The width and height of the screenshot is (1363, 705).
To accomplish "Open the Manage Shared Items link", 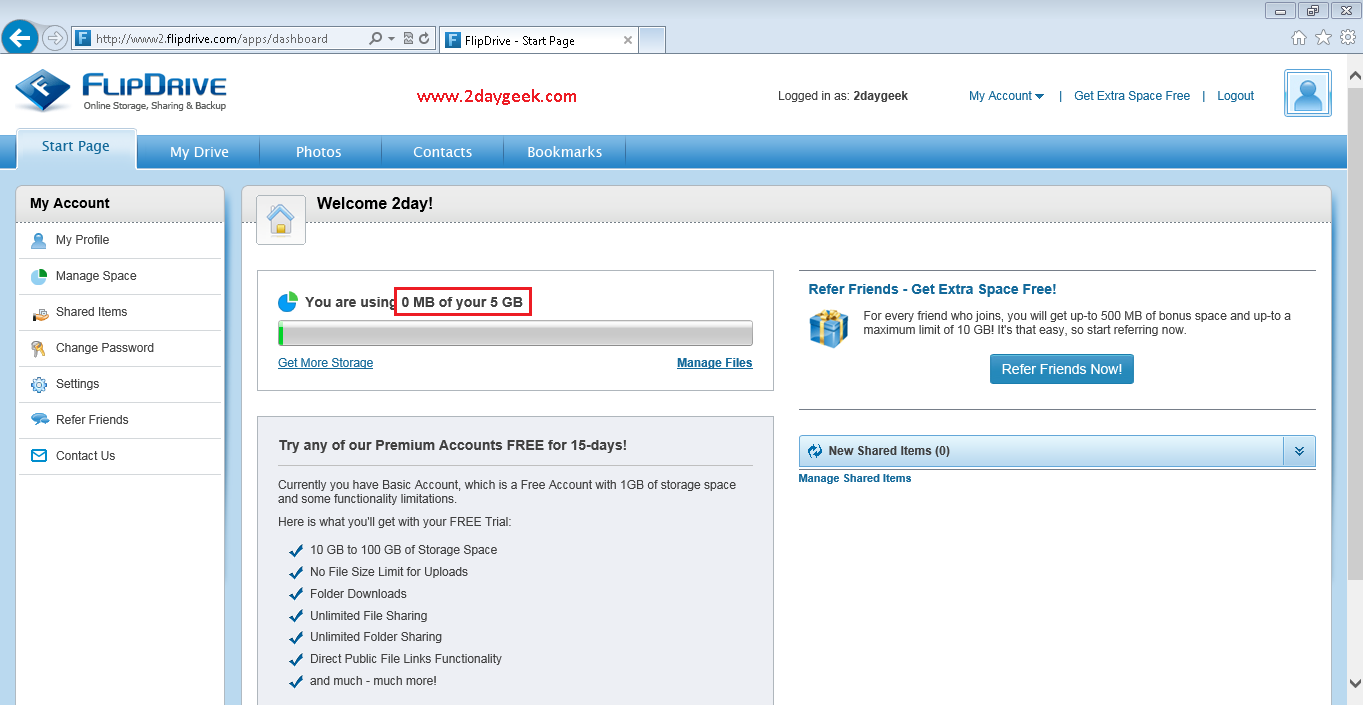I will point(855,478).
